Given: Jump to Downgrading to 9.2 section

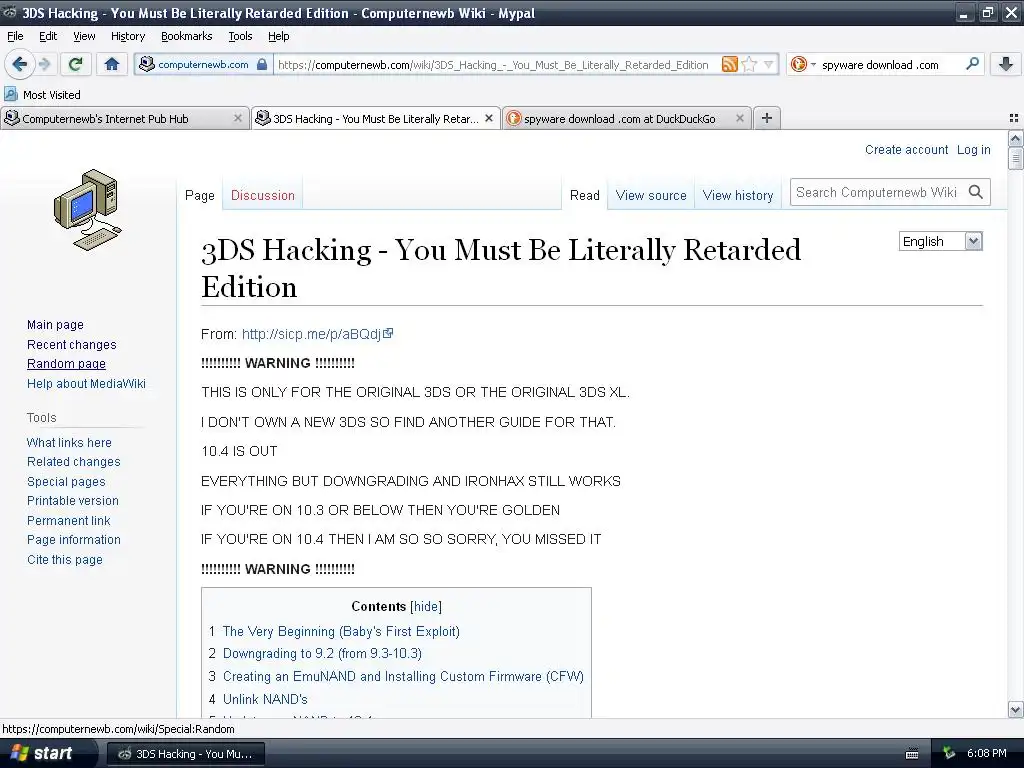Looking at the screenshot, I should point(322,654).
